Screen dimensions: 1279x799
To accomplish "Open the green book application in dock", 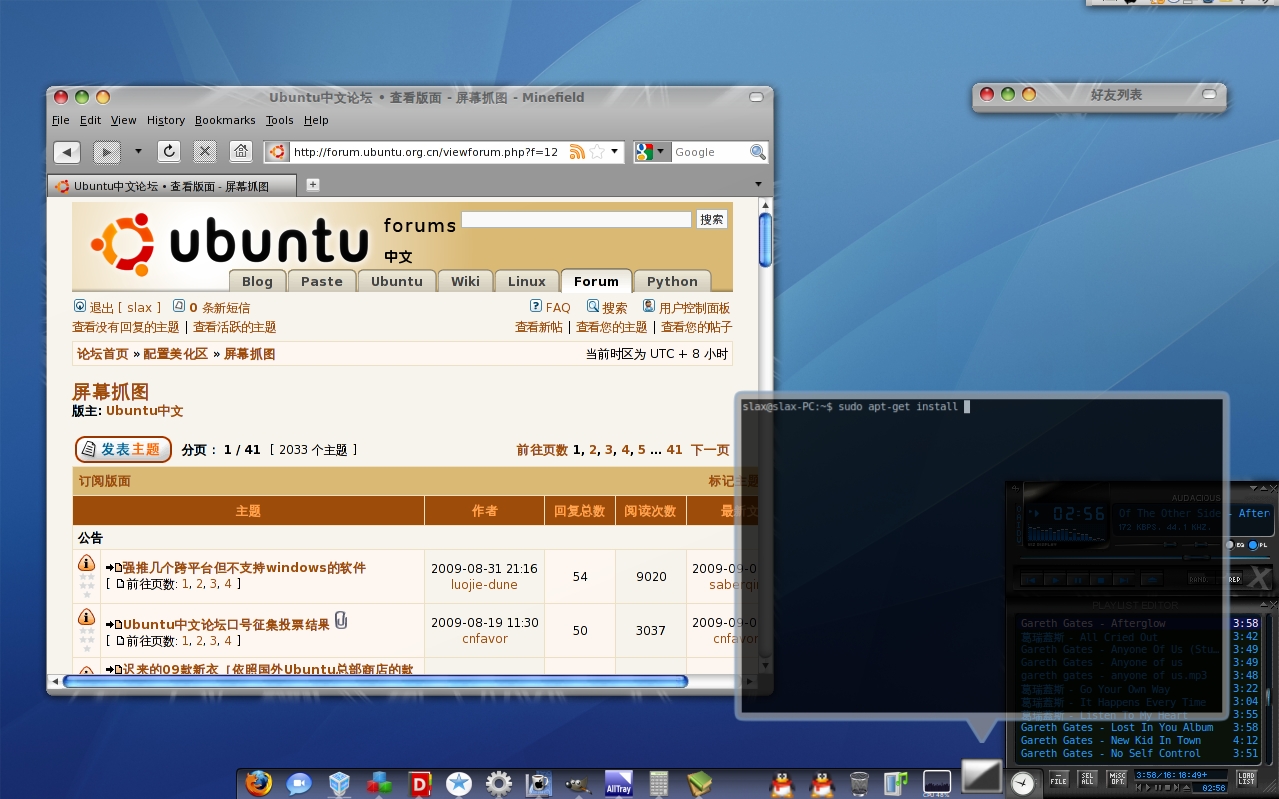I will 699,783.
